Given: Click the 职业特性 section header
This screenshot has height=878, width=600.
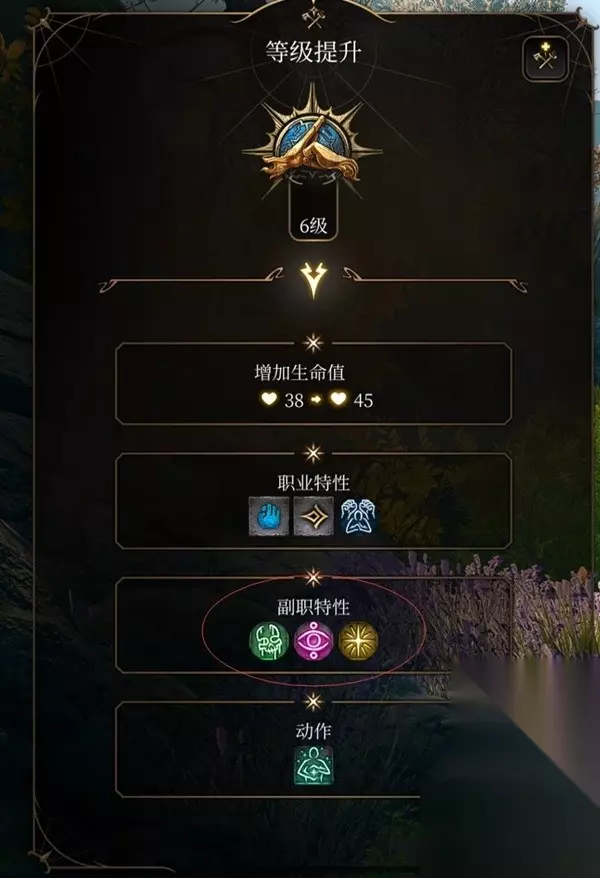Looking at the screenshot, I should pyautogui.click(x=313, y=483).
